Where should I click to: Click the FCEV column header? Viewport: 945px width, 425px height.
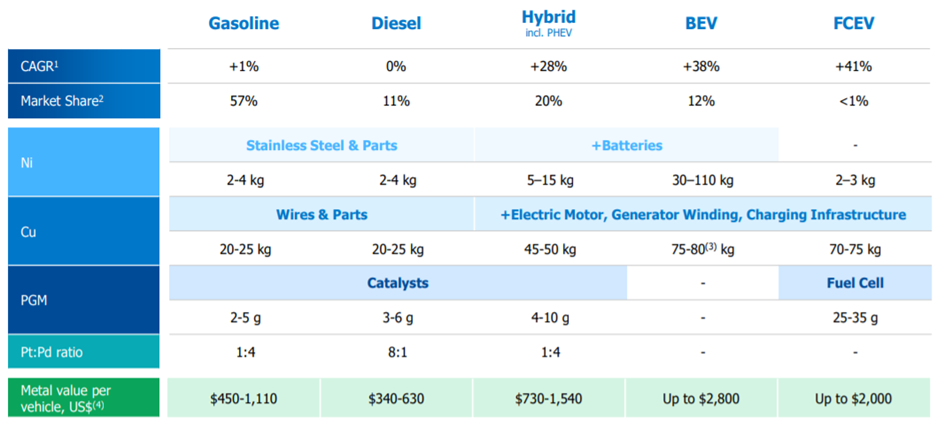pyautogui.click(x=855, y=23)
